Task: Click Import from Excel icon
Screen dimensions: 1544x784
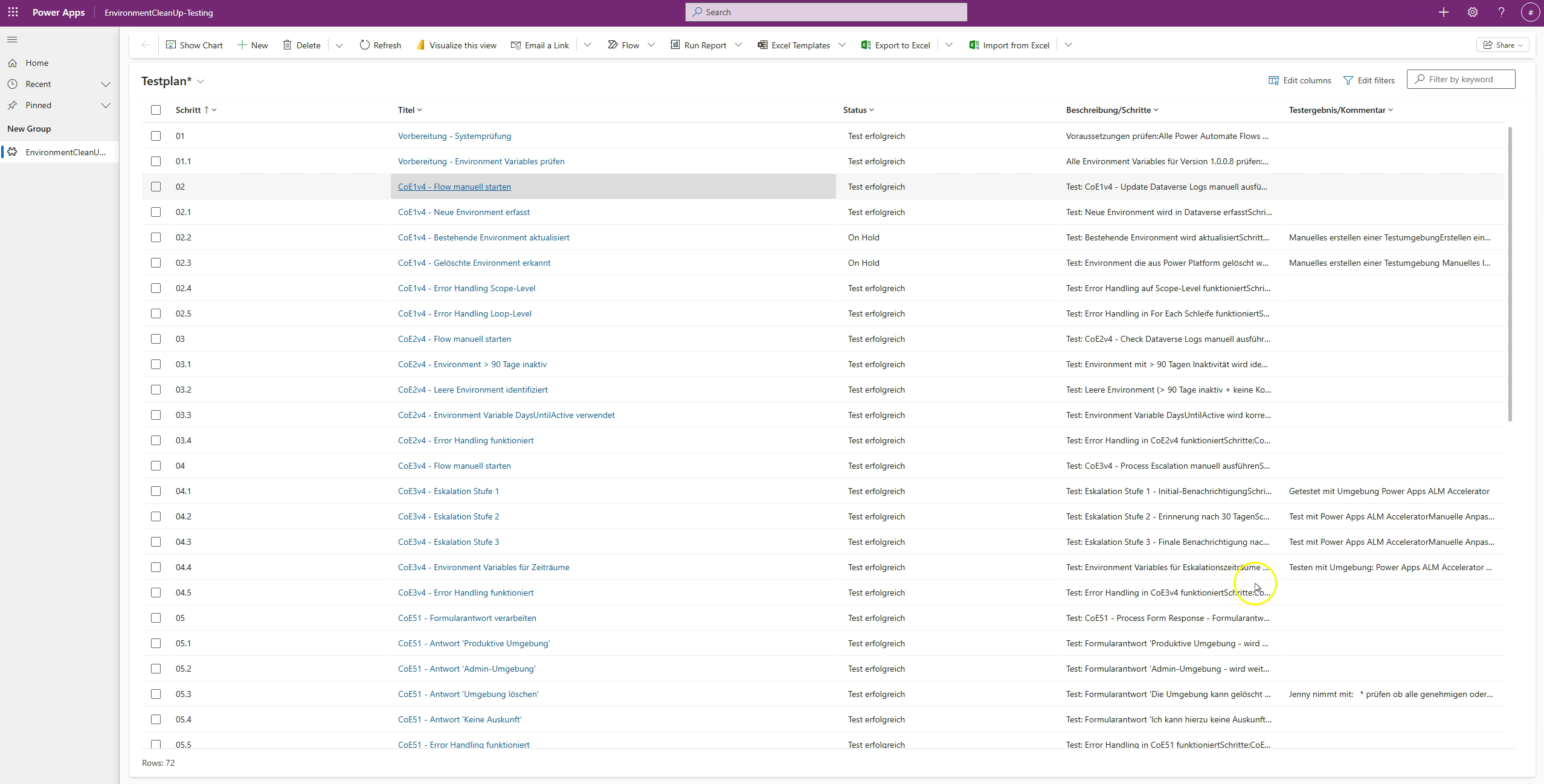Action: (x=974, y=45)
